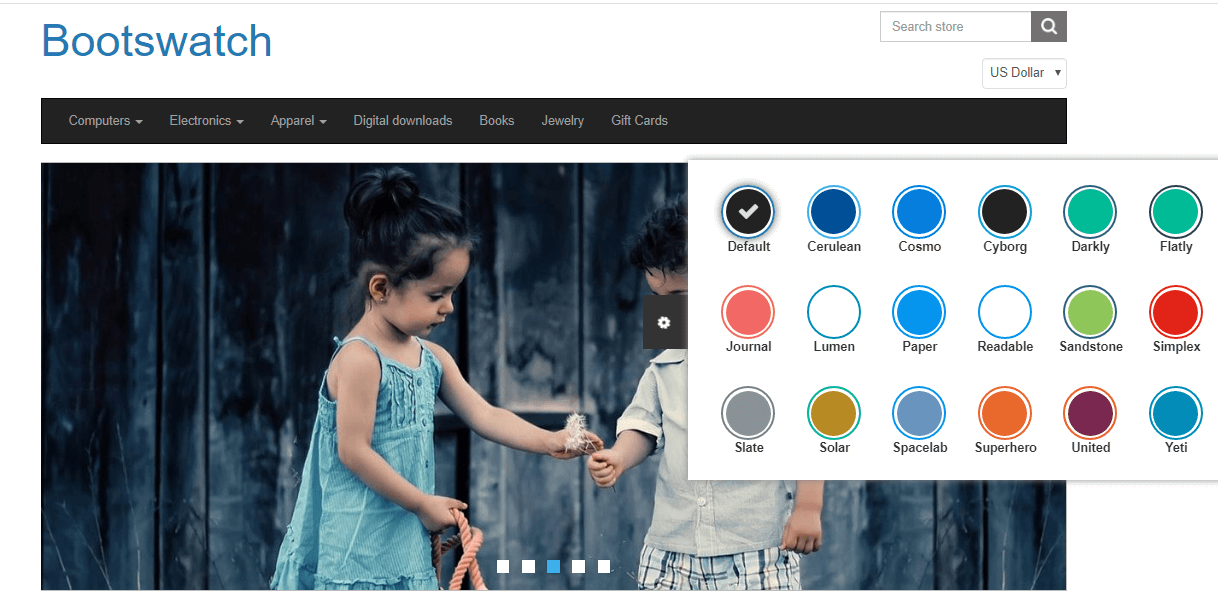Image resolution: width=1218 pixels, height=616 pixels.
Task: Select the Superhero theme circle
Action: (1005, 412)
